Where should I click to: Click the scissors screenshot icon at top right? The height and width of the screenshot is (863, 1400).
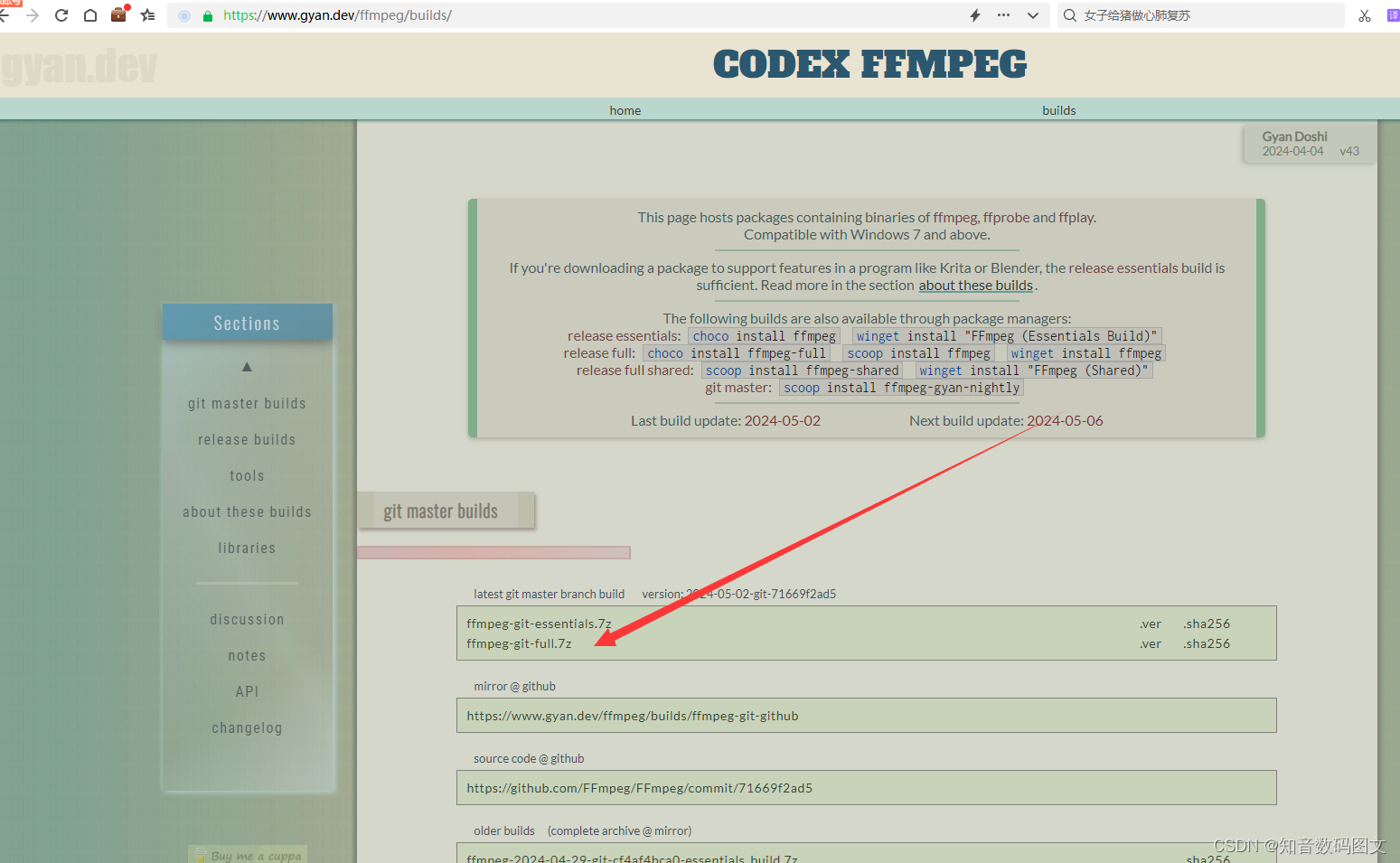tap(1365, 15)
